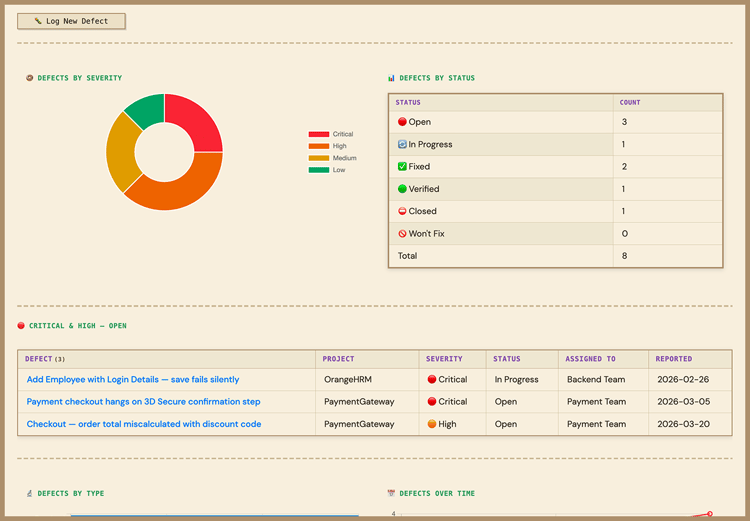Image resolution: width=750 pixels, height=521 pixels.
Task: Click the Defects by Type microscope icon
Action: point(30,493)
